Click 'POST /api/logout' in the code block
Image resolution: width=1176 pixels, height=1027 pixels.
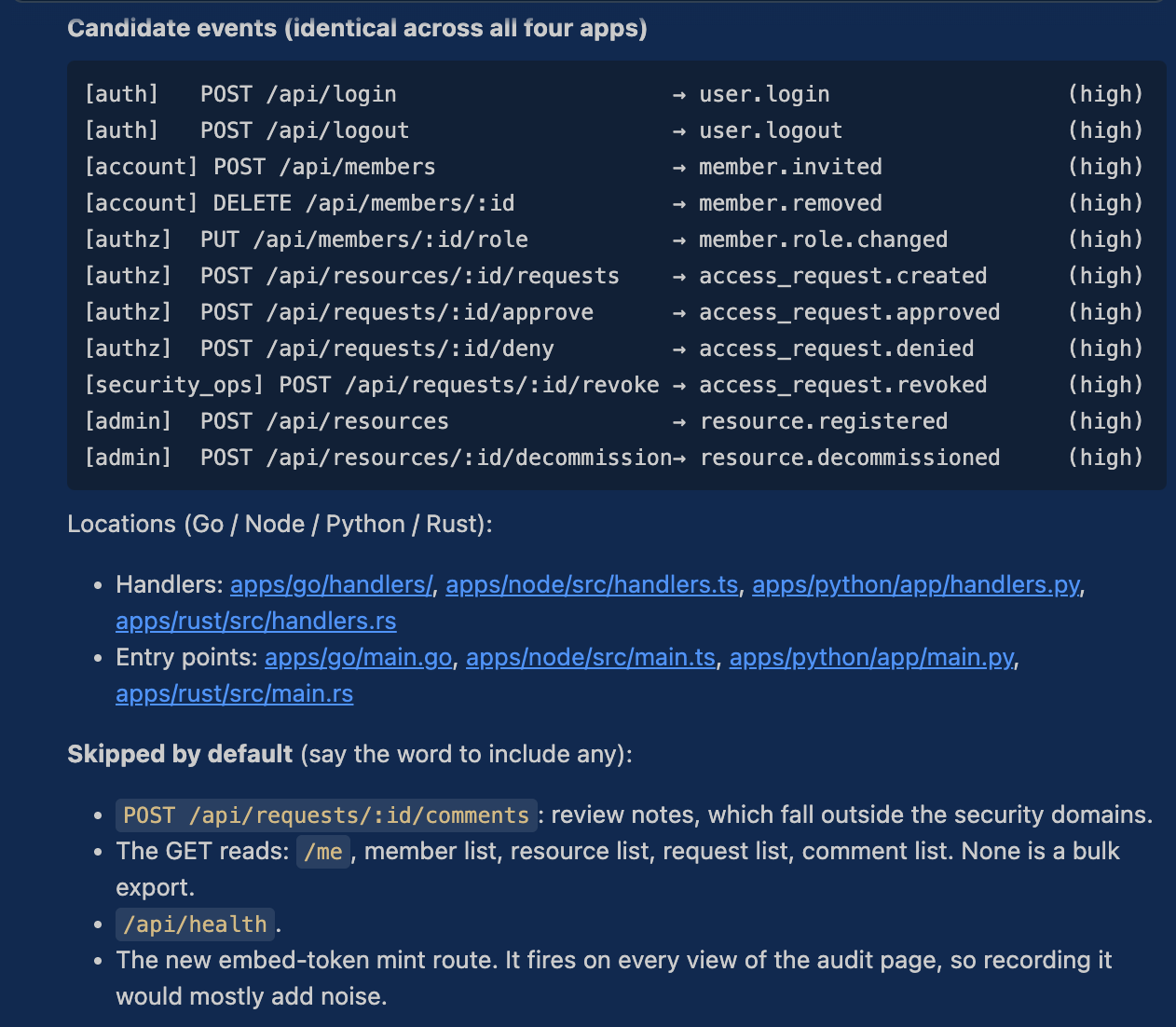(305, 130)
